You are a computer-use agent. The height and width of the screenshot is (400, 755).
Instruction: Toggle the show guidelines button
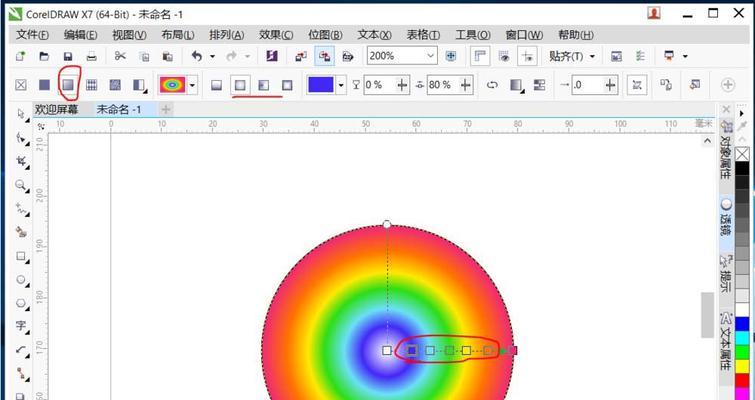[x=527, y=56]
